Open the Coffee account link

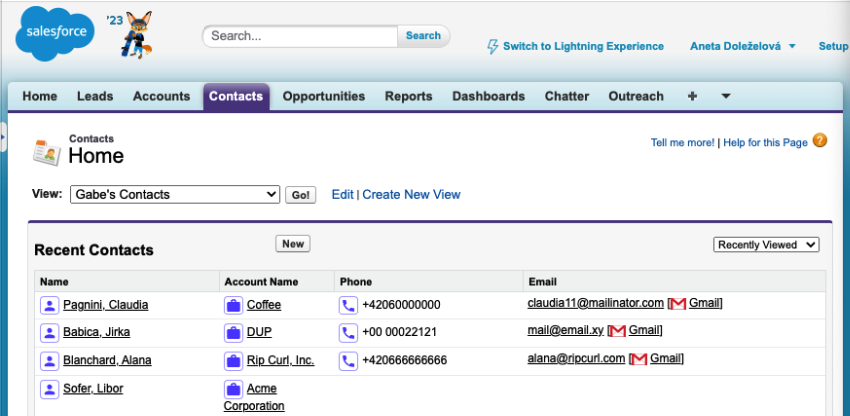click(264, 305)
